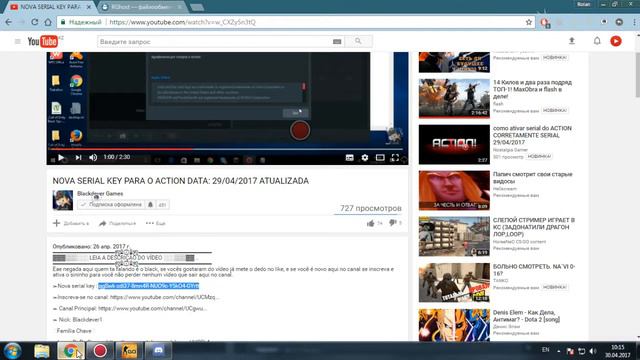This screenshot has width=640, height=360.
Task: Click the highlighted serial key text
Action: pyautogui.click(x=149, y=286)
